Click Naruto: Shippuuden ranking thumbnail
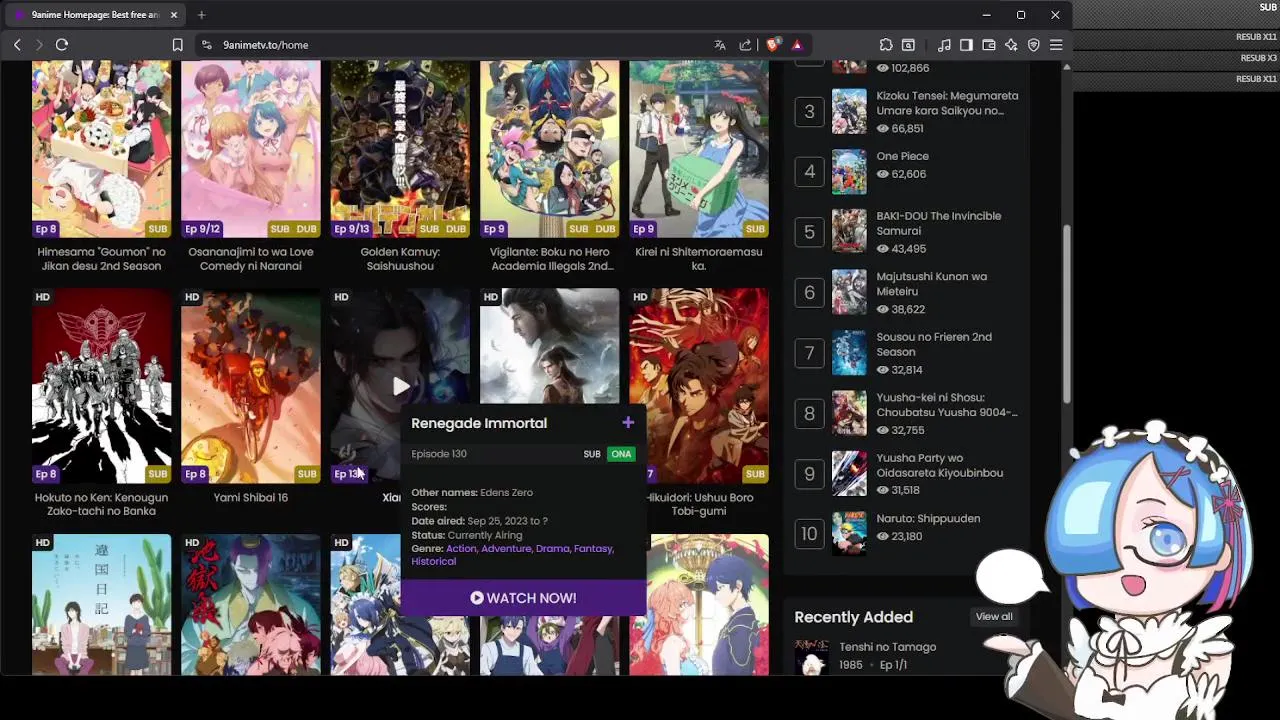This screenshot has width=1280, height=720. [x=849, y=534]
